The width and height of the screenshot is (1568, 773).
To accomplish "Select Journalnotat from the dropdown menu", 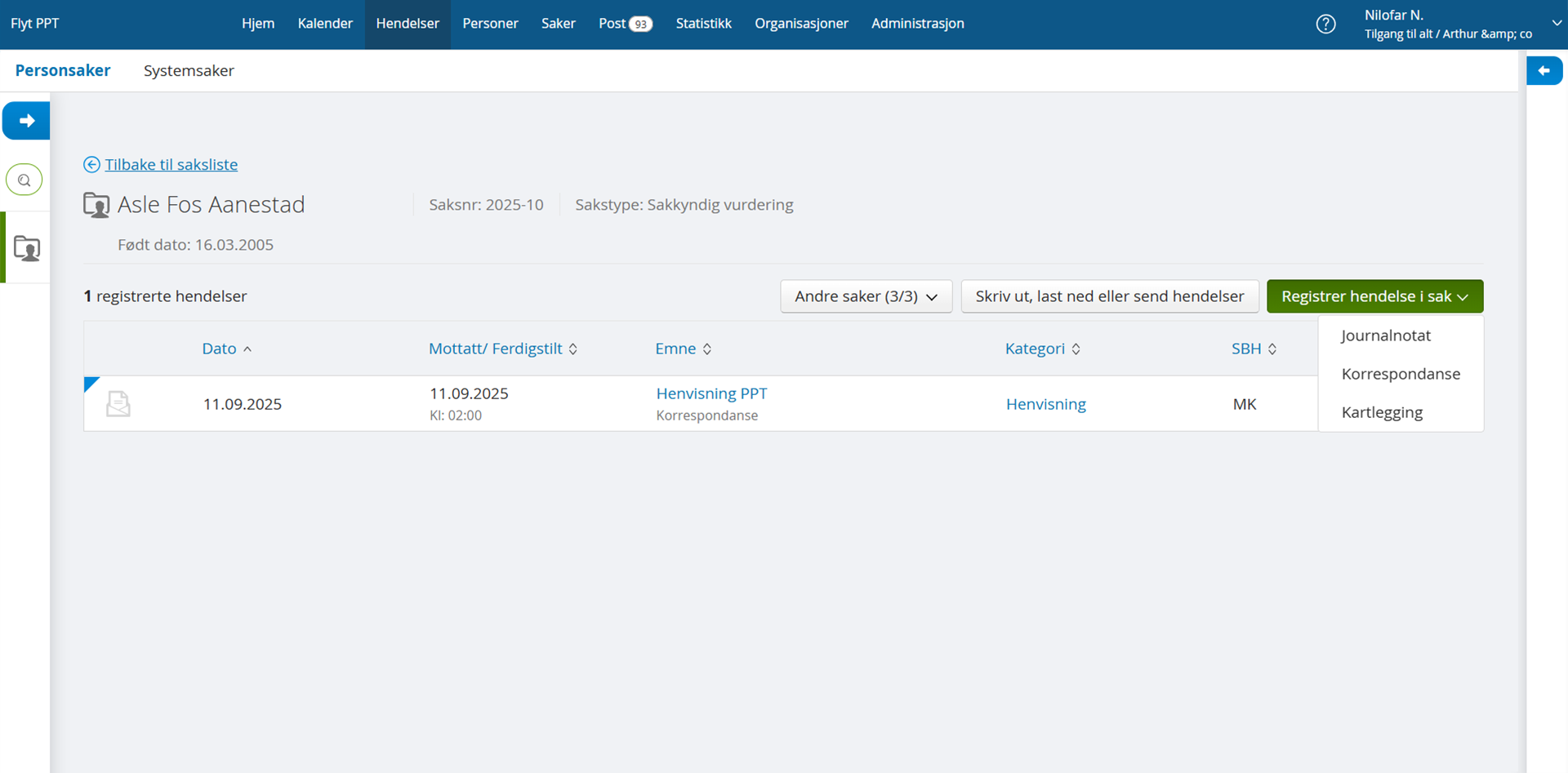I will click(1386, 335).
